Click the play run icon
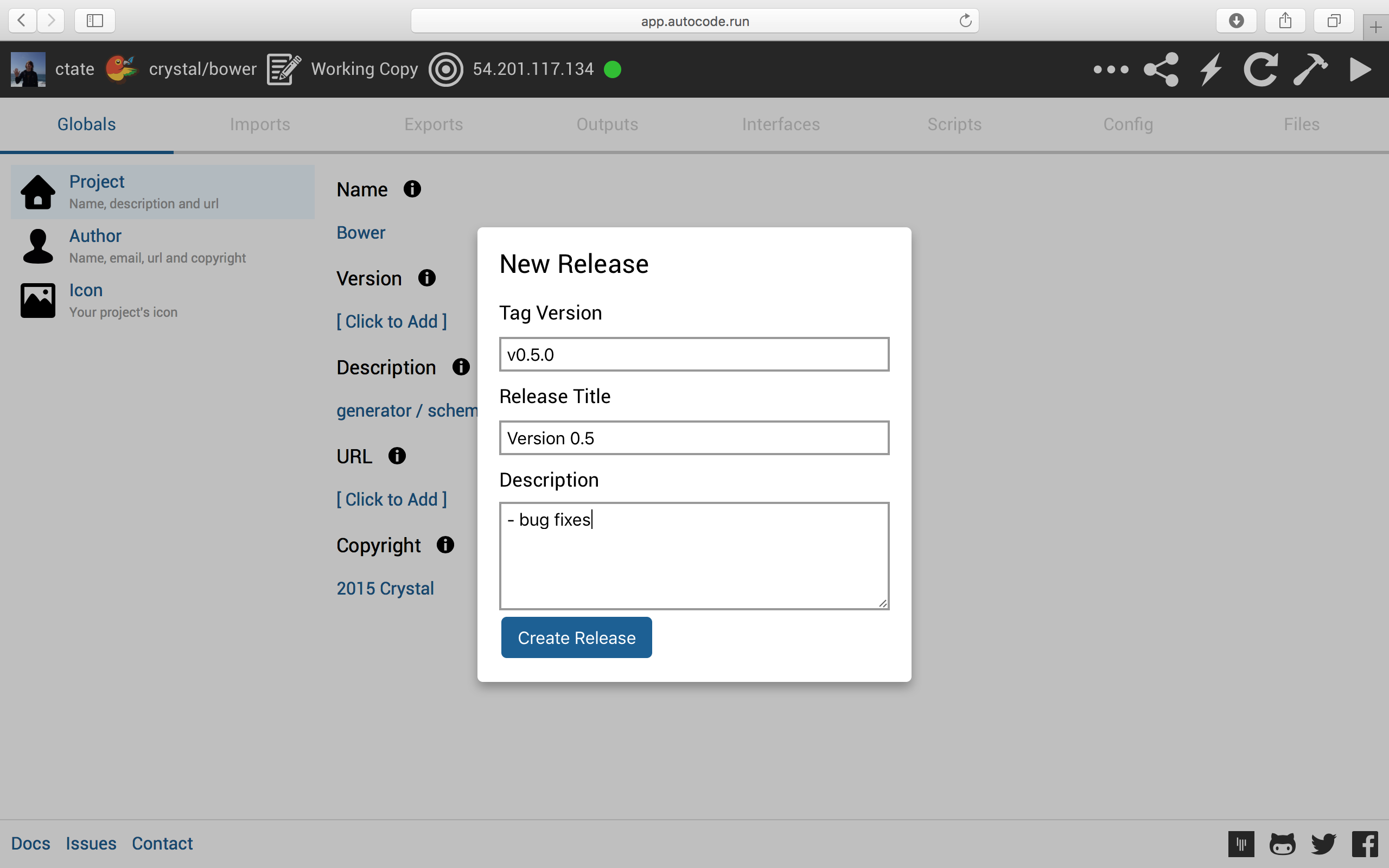Image resolution: width=1389 pixels, height=868 pixels. coord(1359,69)
